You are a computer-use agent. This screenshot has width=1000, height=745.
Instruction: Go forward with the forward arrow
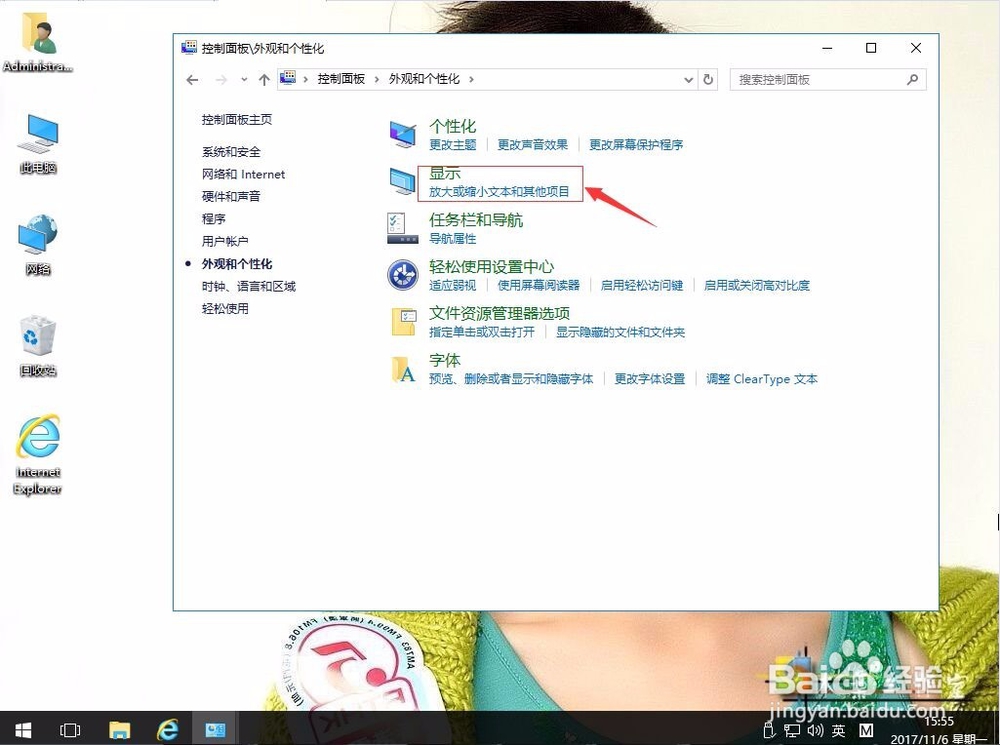pos(221,80)
